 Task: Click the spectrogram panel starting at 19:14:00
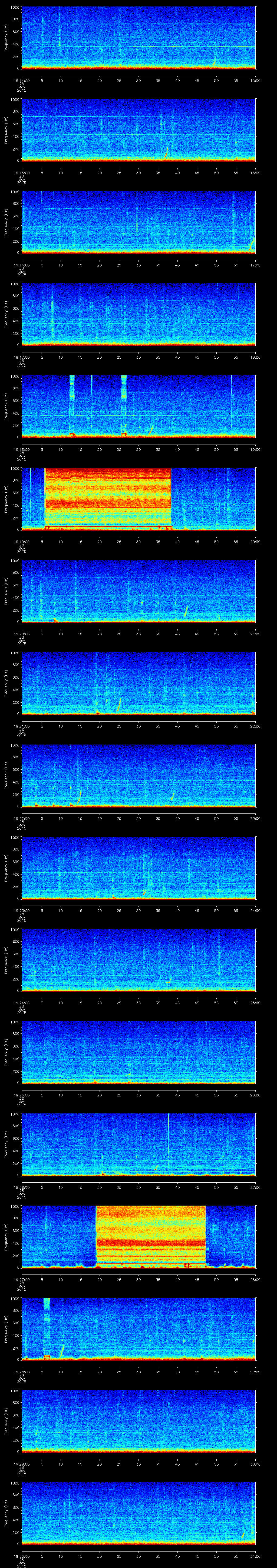click(139, 38)
